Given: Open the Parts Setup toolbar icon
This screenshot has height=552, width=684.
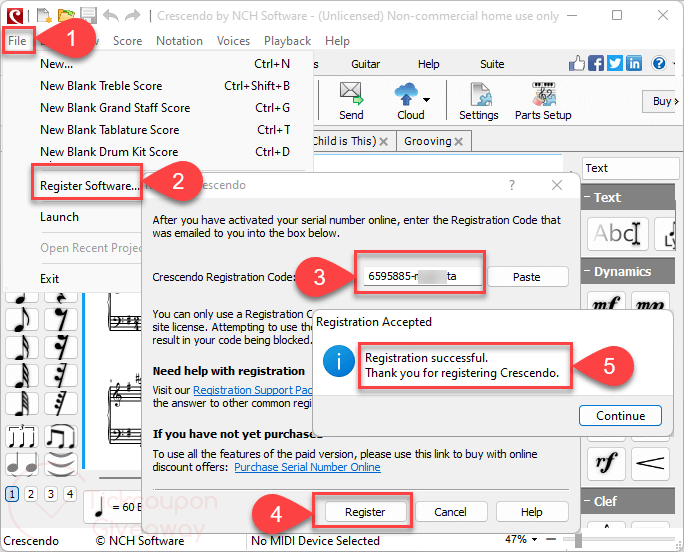Looking at the screenshot, I should (x=543, y=101).
